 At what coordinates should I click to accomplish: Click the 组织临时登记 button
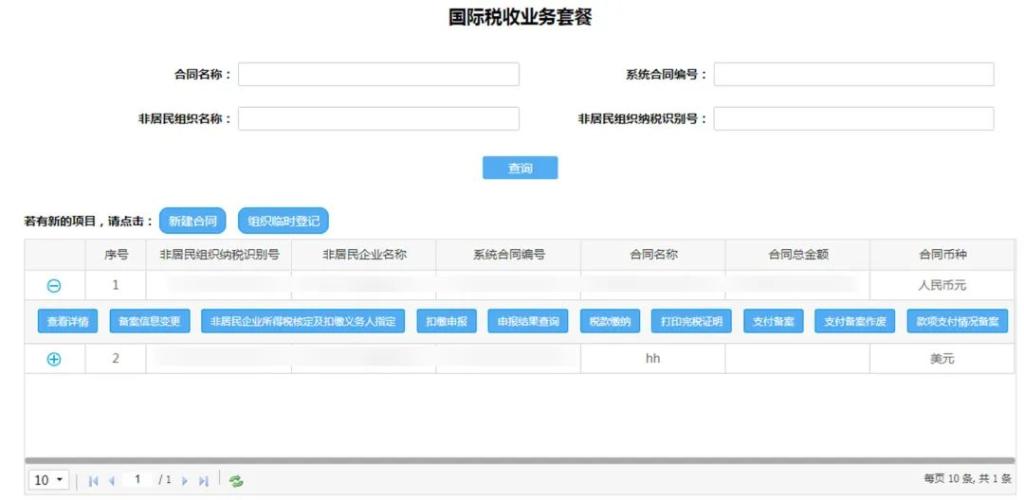(283, 221)
